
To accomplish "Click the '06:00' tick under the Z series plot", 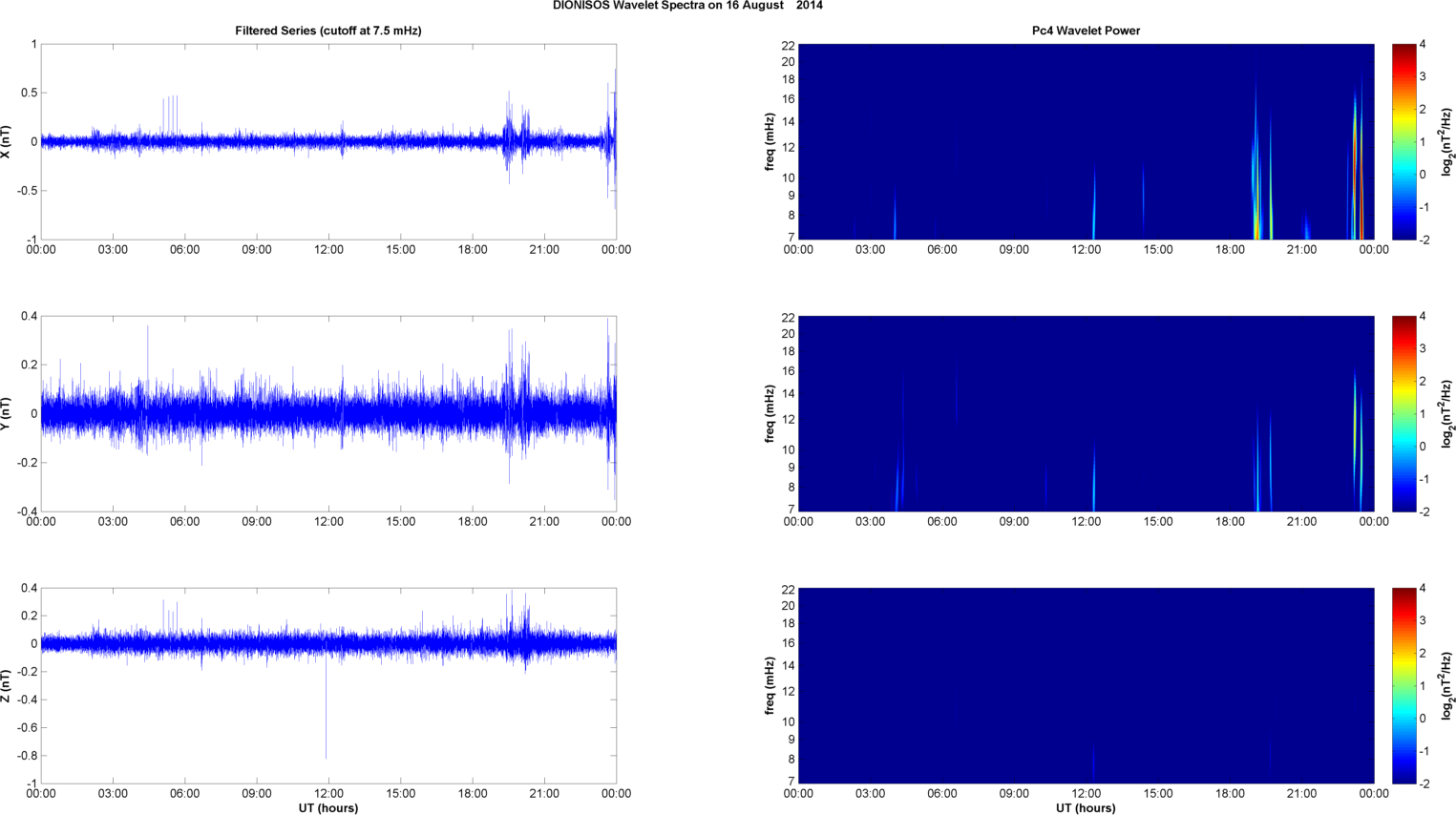I will coord(185,794).
